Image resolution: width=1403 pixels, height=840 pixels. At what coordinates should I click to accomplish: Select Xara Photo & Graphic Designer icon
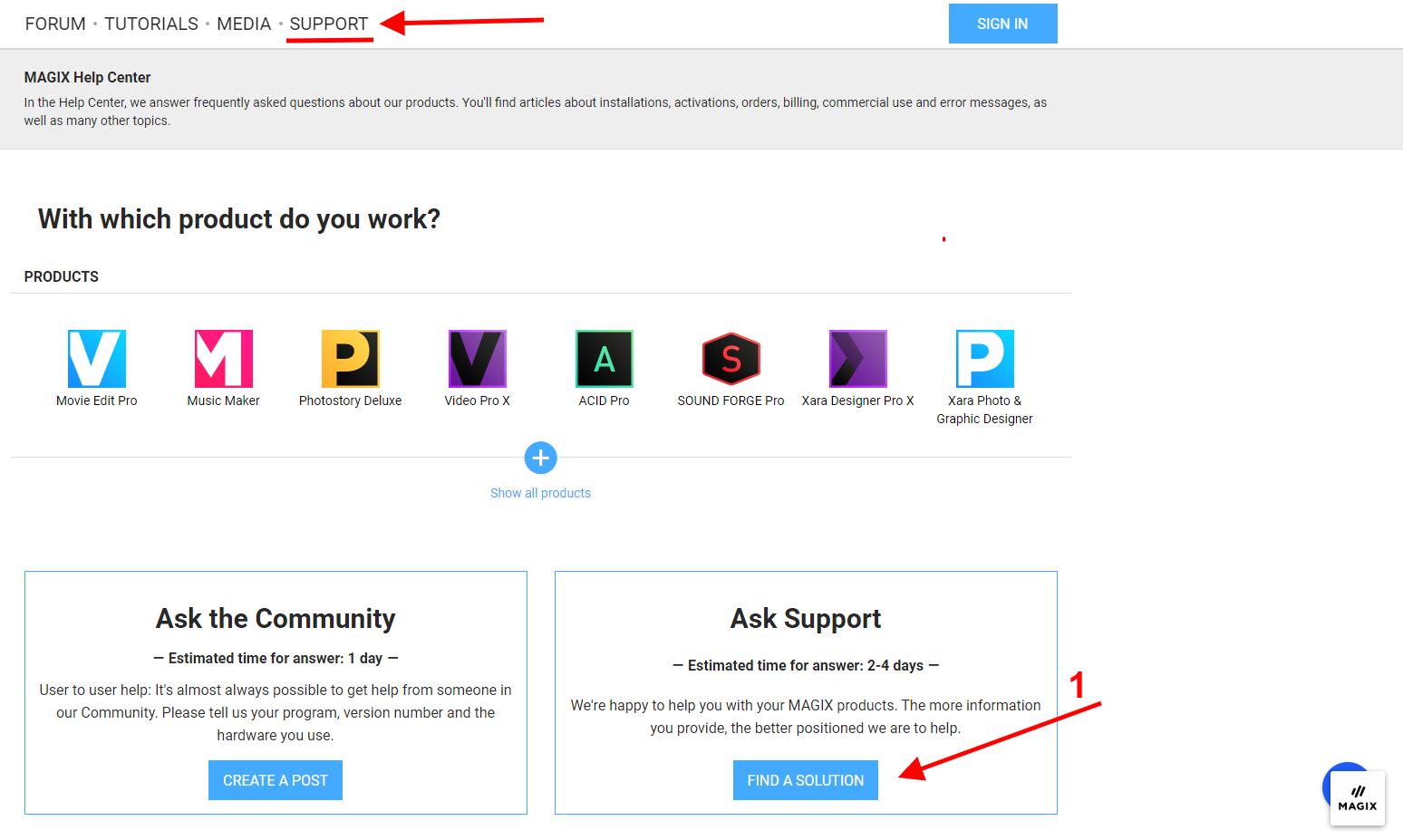pyautogui.click(x=985, y=359)
